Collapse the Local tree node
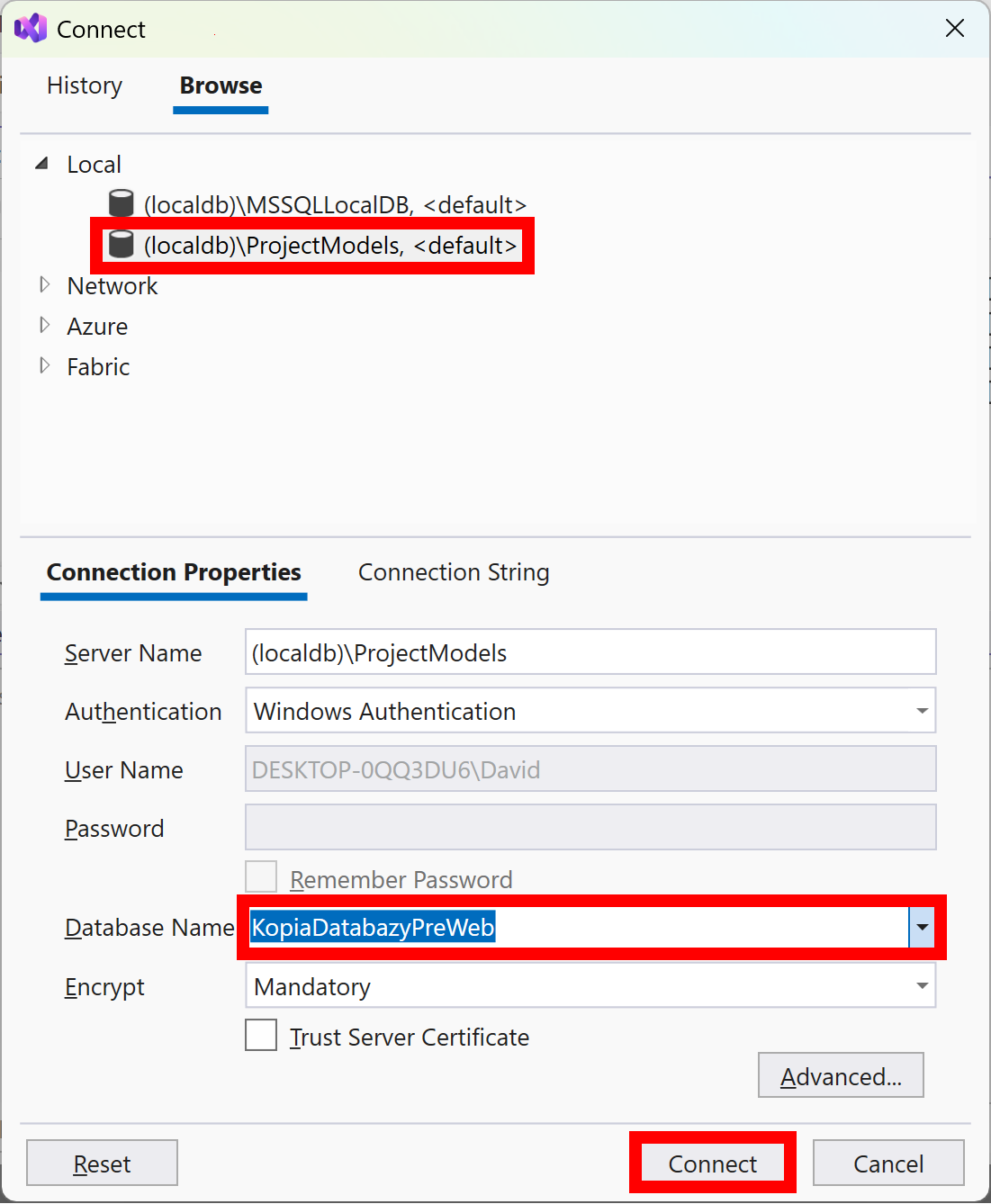 coord(41,164)
